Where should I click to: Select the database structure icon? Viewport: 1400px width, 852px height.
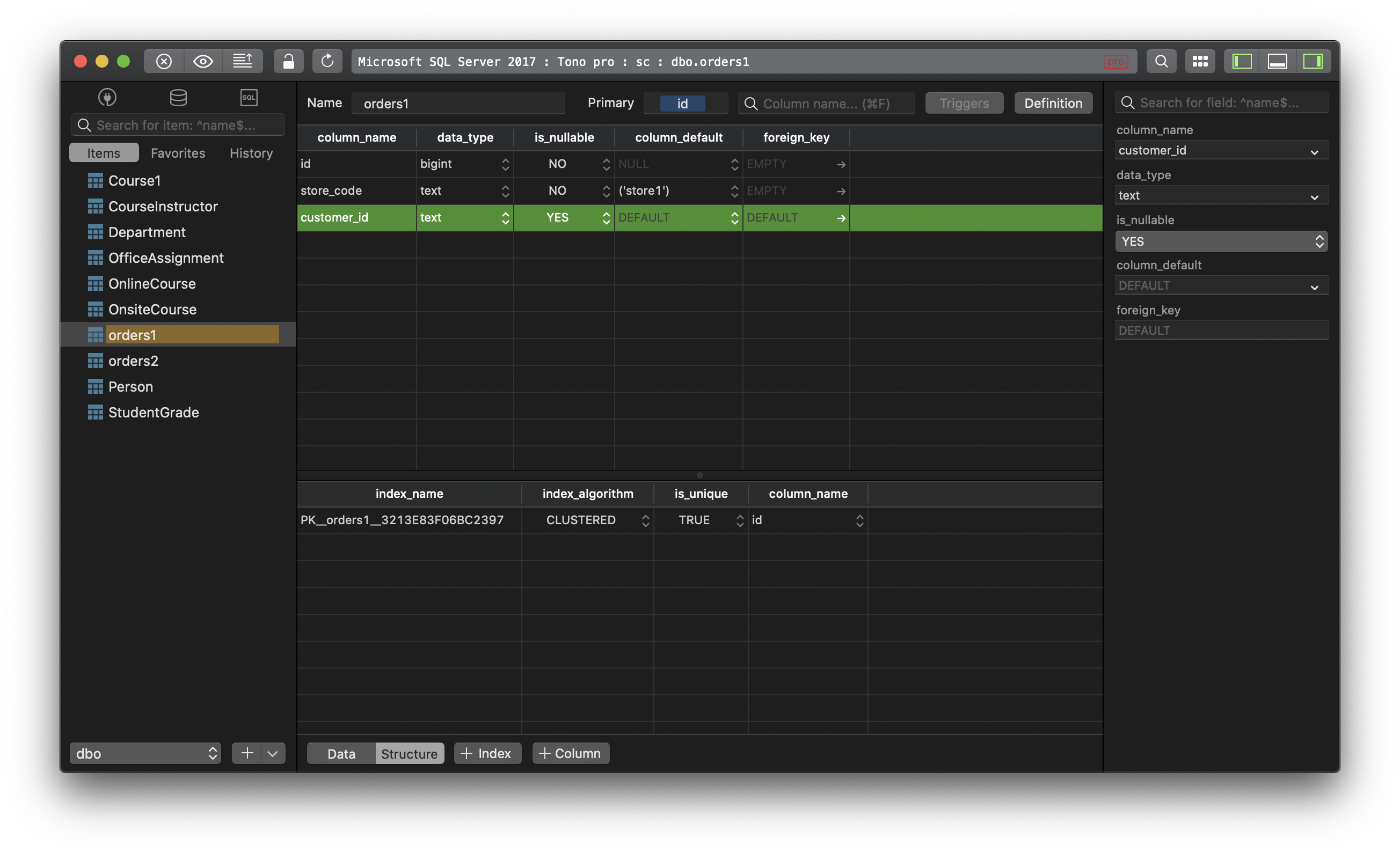click(x=176, y=96)
